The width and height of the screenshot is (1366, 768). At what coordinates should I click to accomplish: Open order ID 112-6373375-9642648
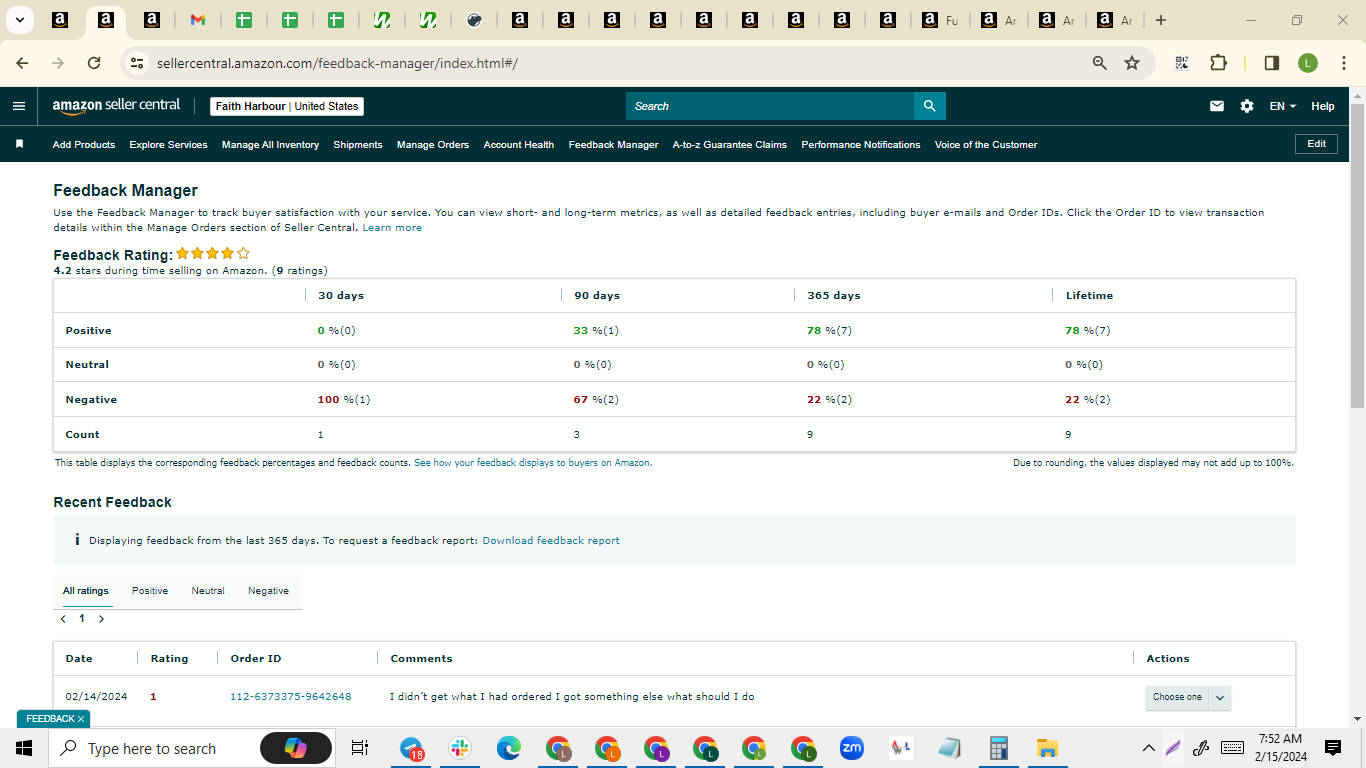pyautogui.click(x=291, y=697)
